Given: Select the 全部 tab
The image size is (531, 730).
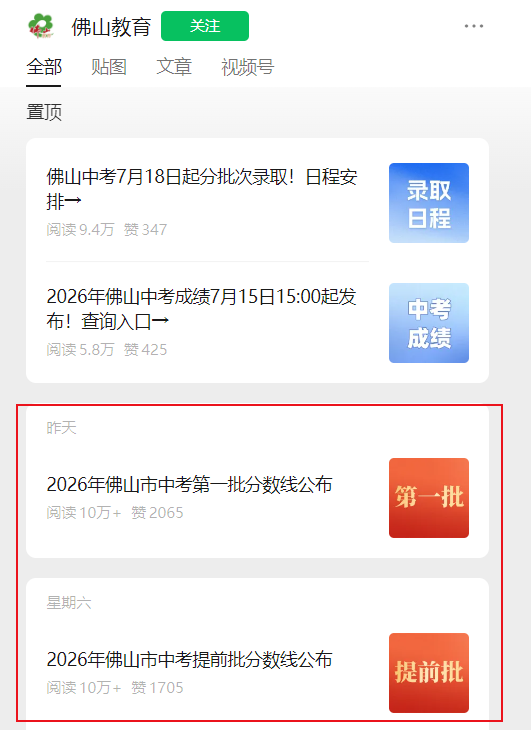Looking at the screenshot, I should pyautogui.click(x=44, y=67).
